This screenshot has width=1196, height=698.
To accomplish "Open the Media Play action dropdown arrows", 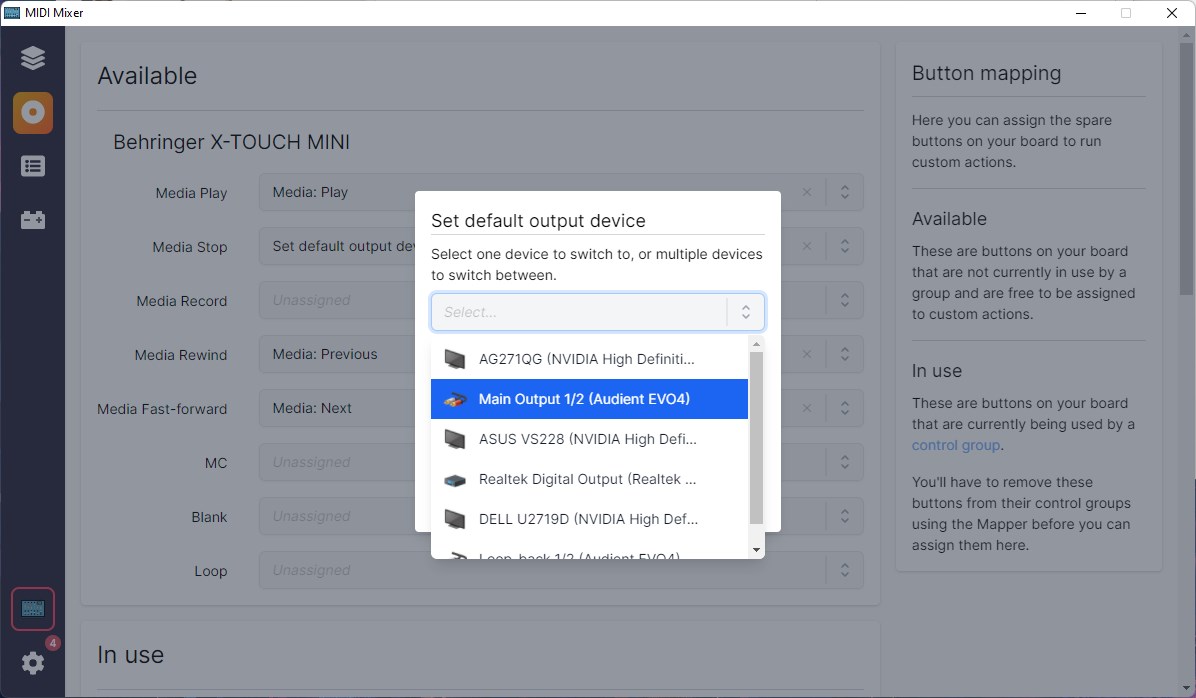I will tap(845, 193).
